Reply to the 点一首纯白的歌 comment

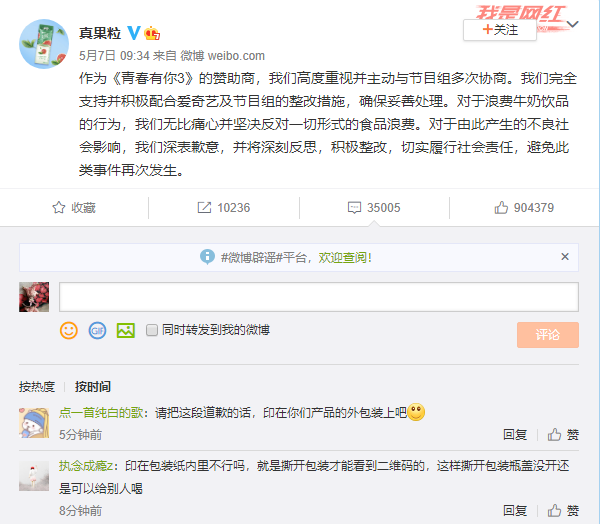pos(515,434)
